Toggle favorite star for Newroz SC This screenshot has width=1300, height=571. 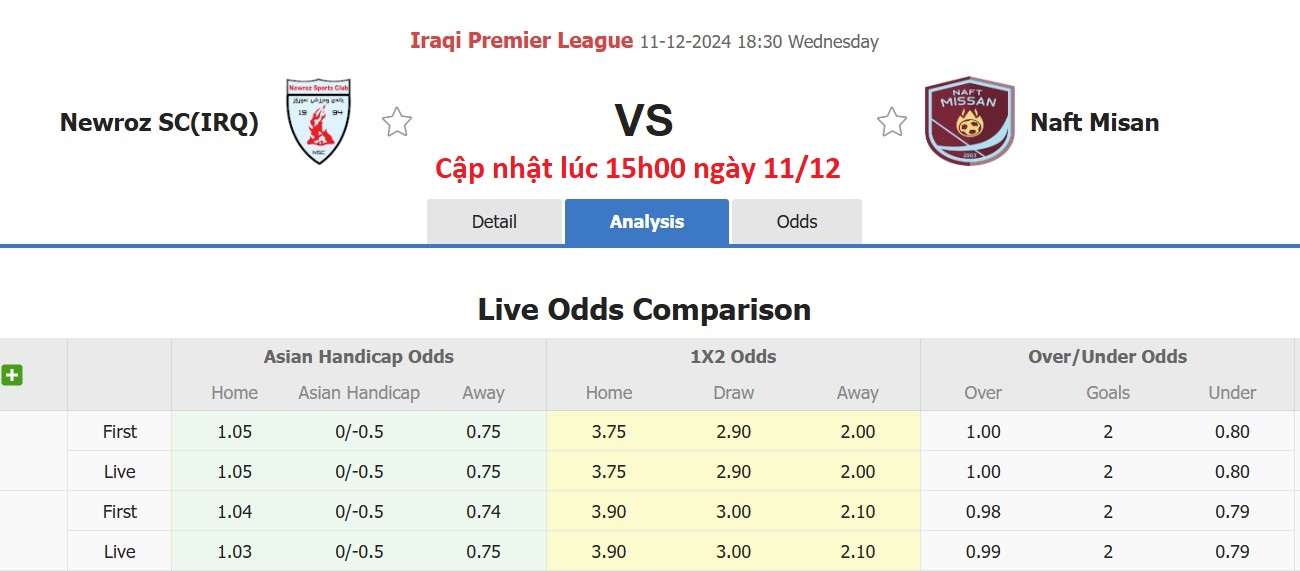pos(397,122)
